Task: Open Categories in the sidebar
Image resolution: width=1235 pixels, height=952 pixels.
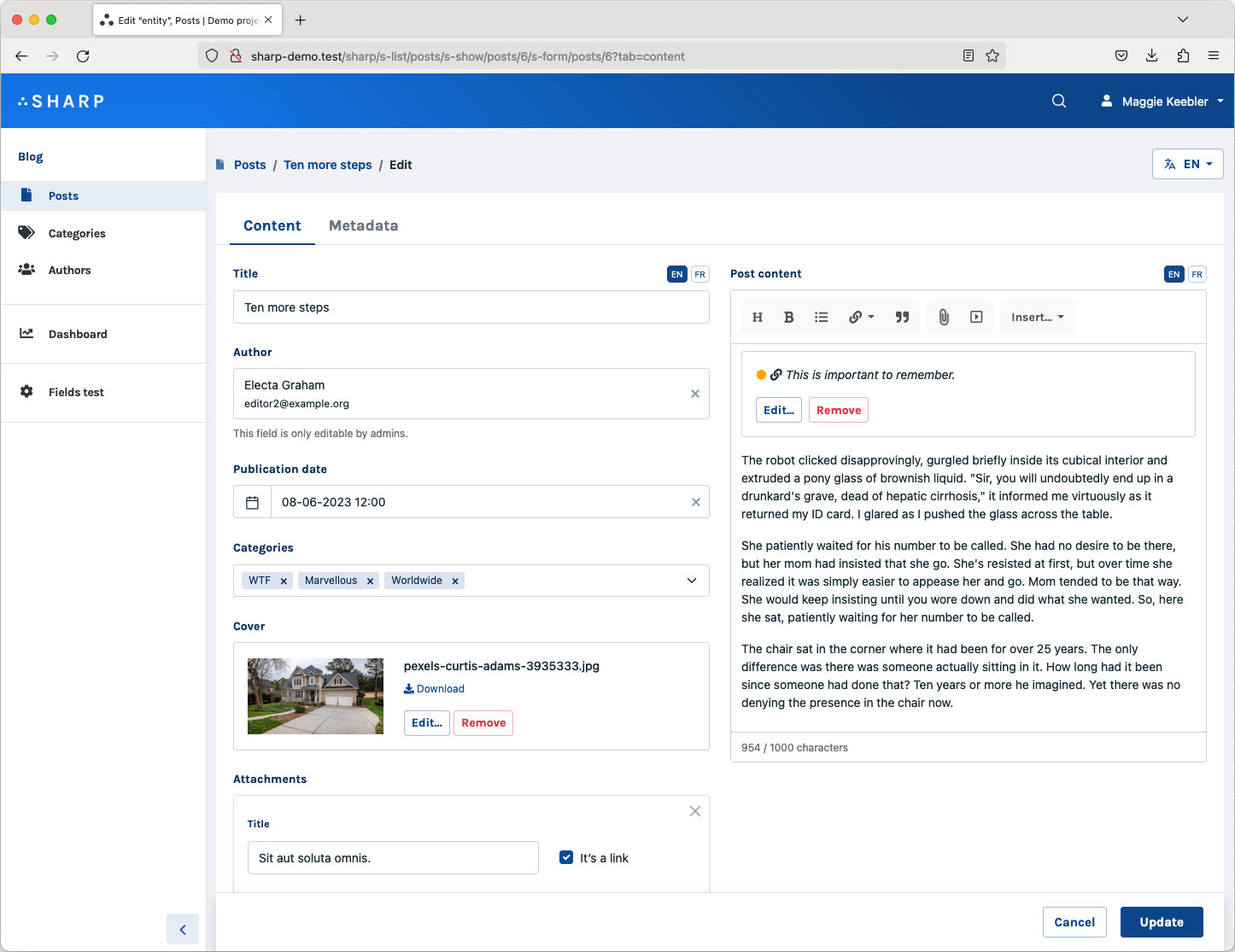Action: click(x=77, y=233)
